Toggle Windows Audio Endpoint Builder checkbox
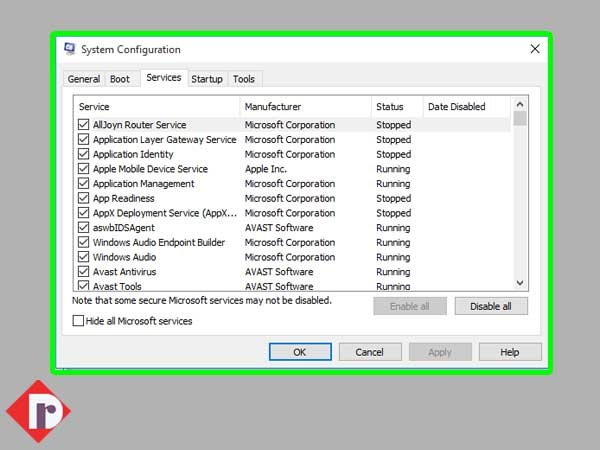 (83, 242)
